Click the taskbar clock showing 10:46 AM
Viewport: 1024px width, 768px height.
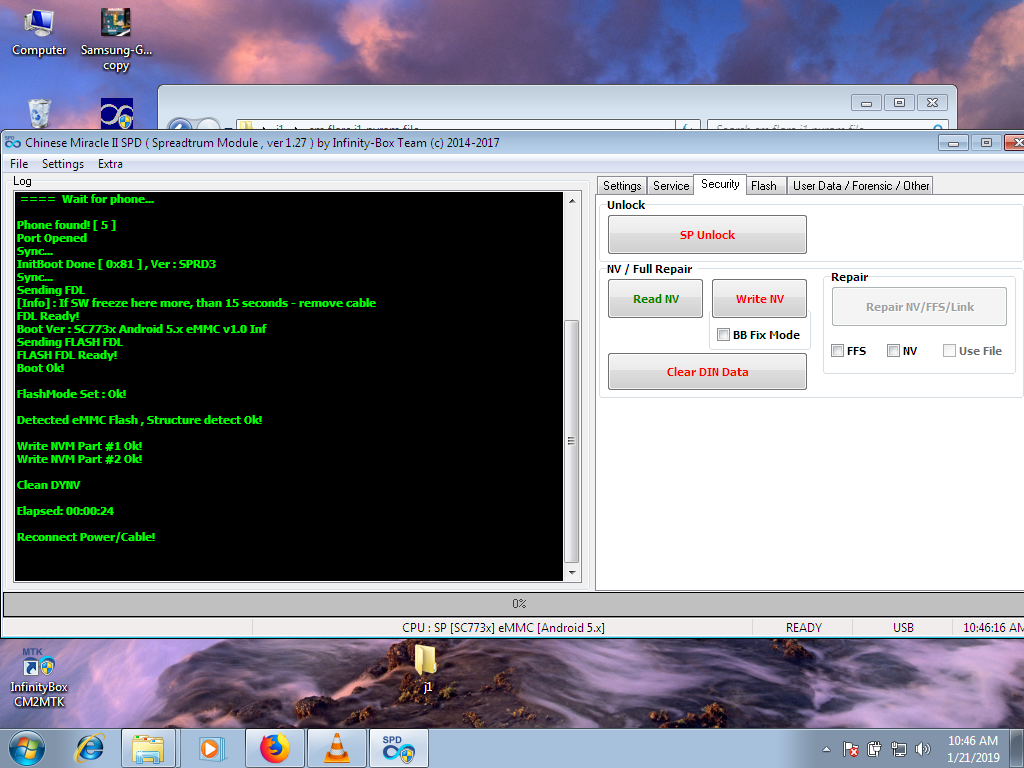pos(973,749)
